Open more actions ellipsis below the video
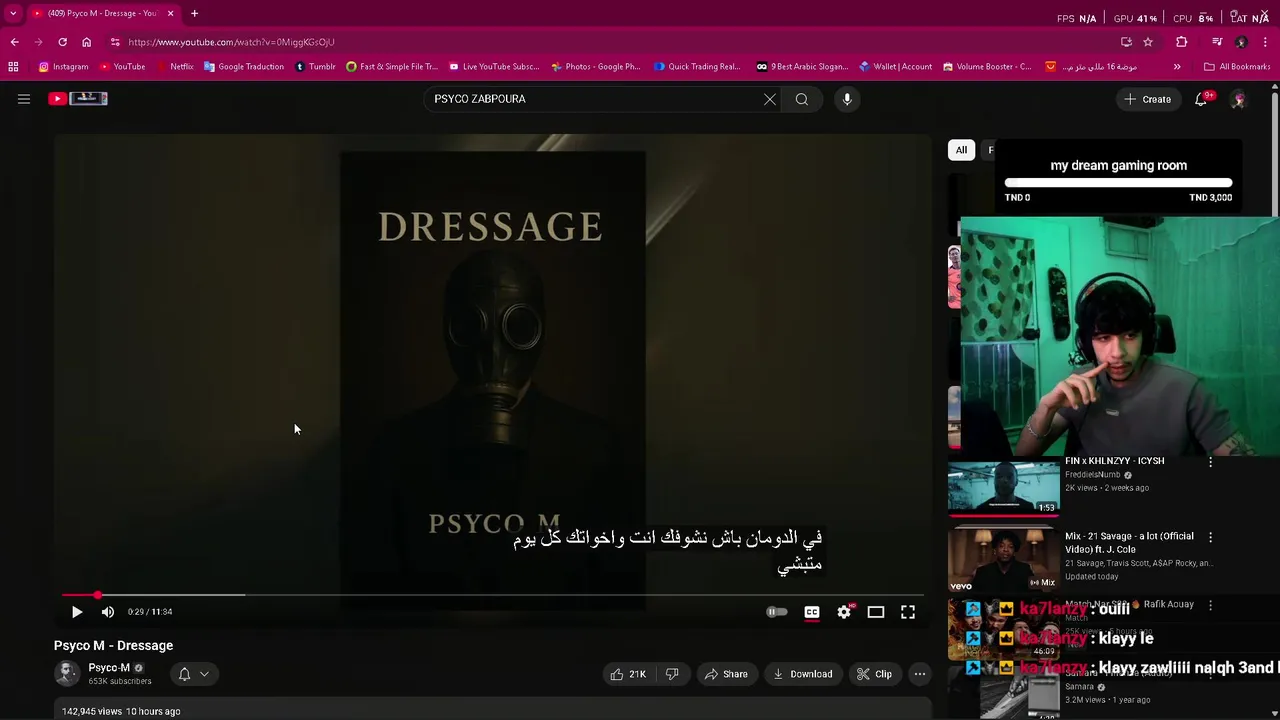Viewport: 1280px width, 720px height. click(920, 674)
